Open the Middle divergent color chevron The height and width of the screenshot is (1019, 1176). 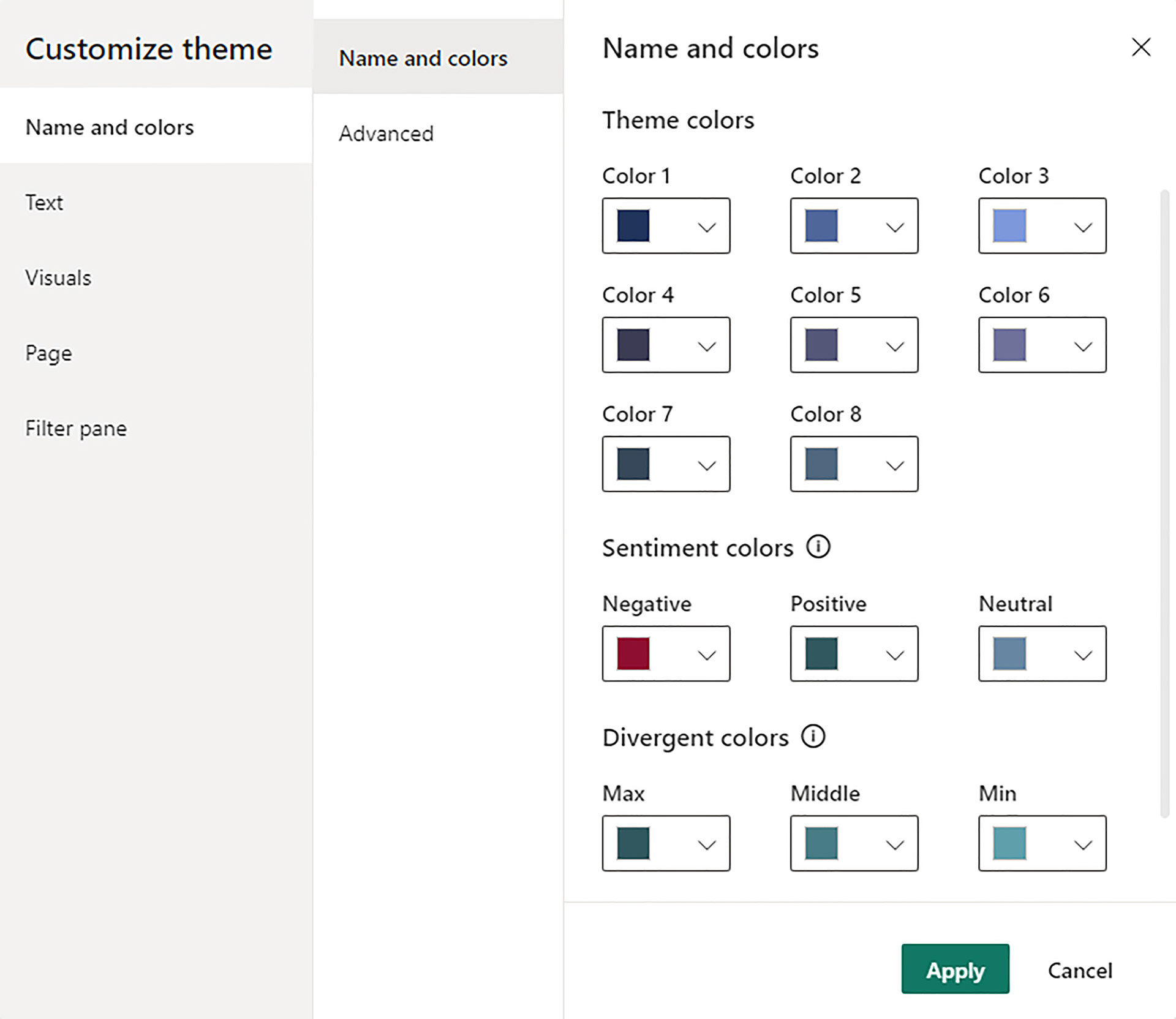point(895,845)
